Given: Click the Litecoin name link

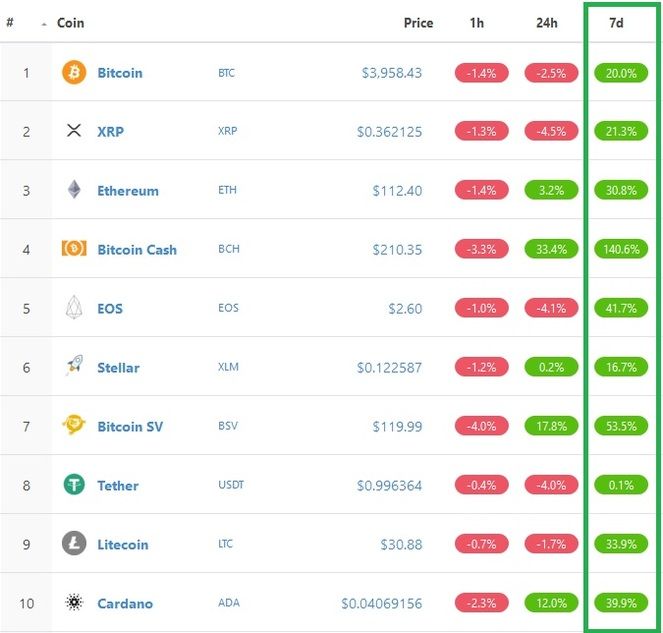Looking at the screenshot, I should [123, 545].
